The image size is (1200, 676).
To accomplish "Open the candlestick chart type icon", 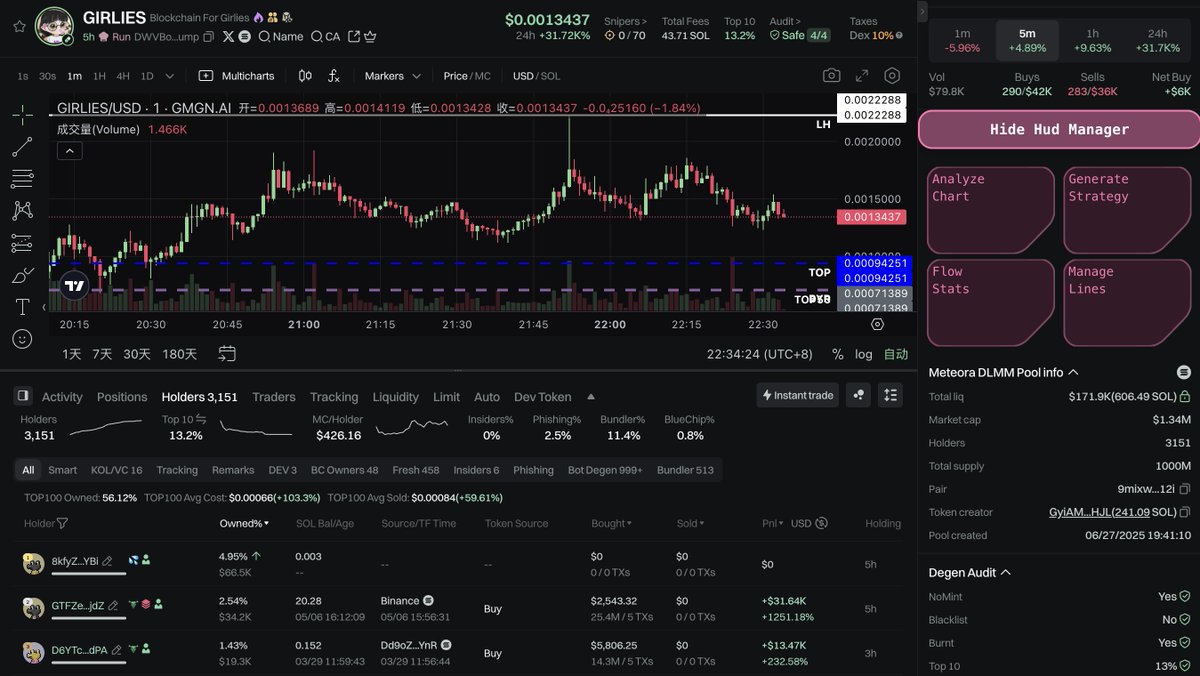I will 304,76.
